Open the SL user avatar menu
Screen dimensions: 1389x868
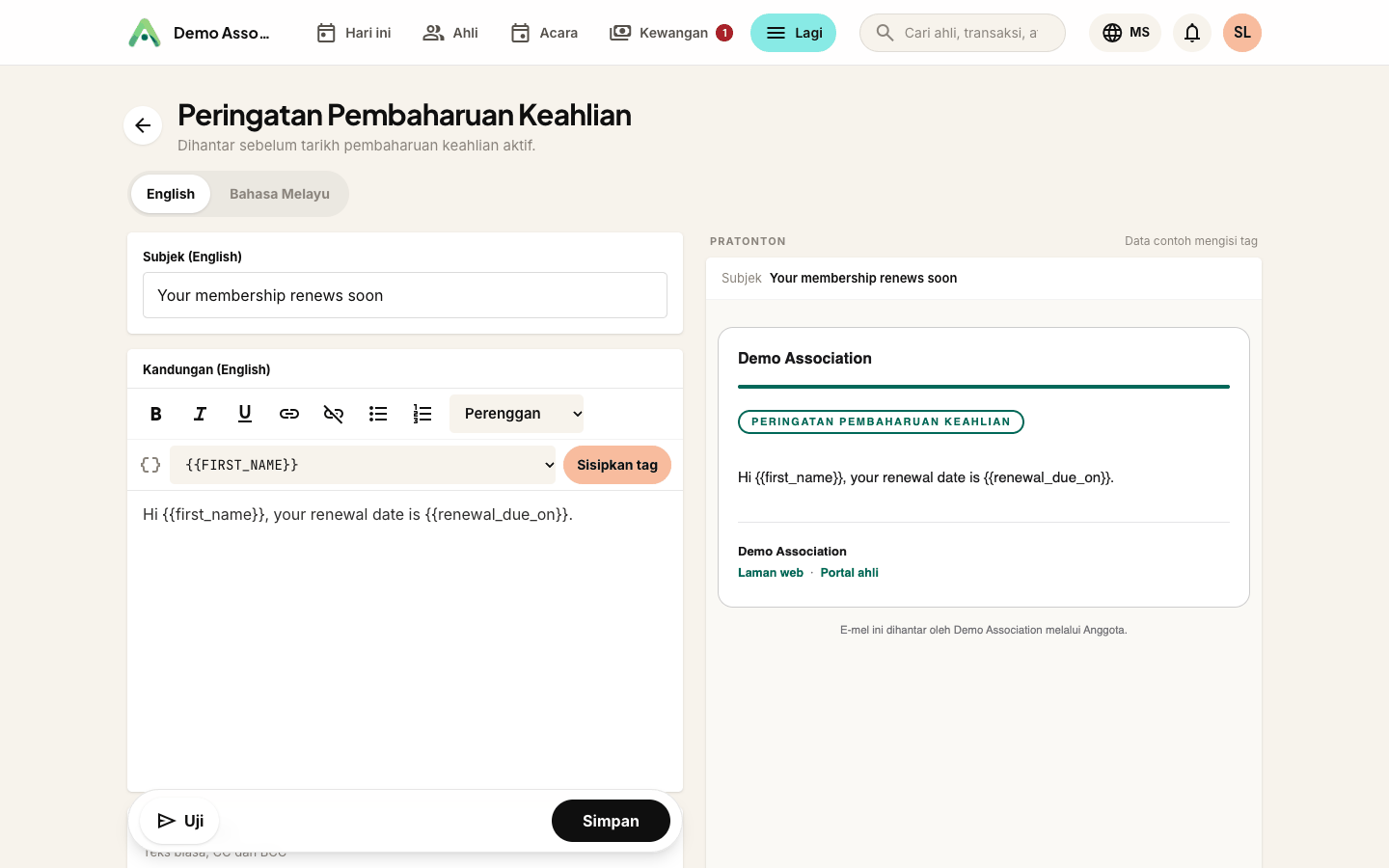[1242, 33]
